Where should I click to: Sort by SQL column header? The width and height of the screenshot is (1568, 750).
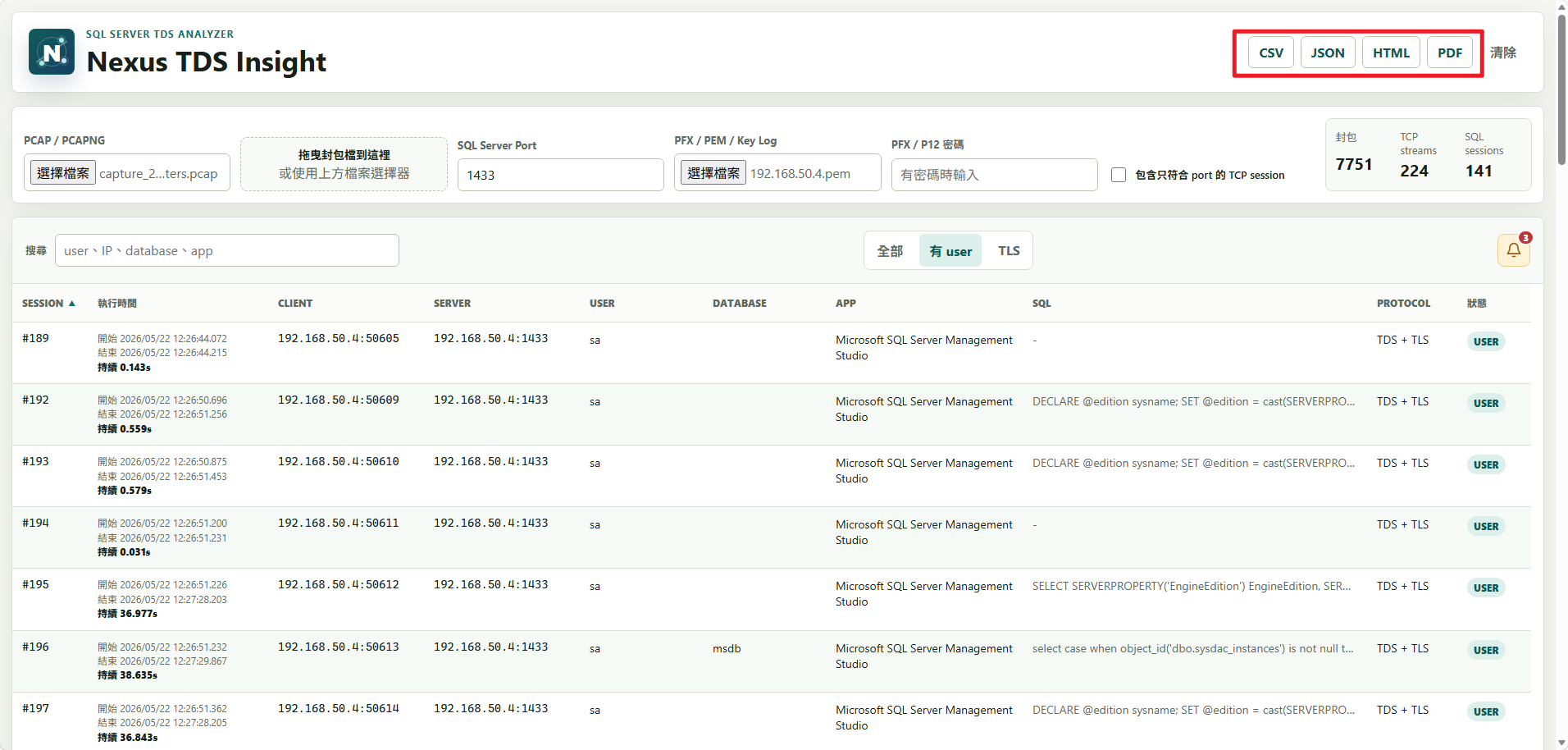click(x=1042, y=304)
